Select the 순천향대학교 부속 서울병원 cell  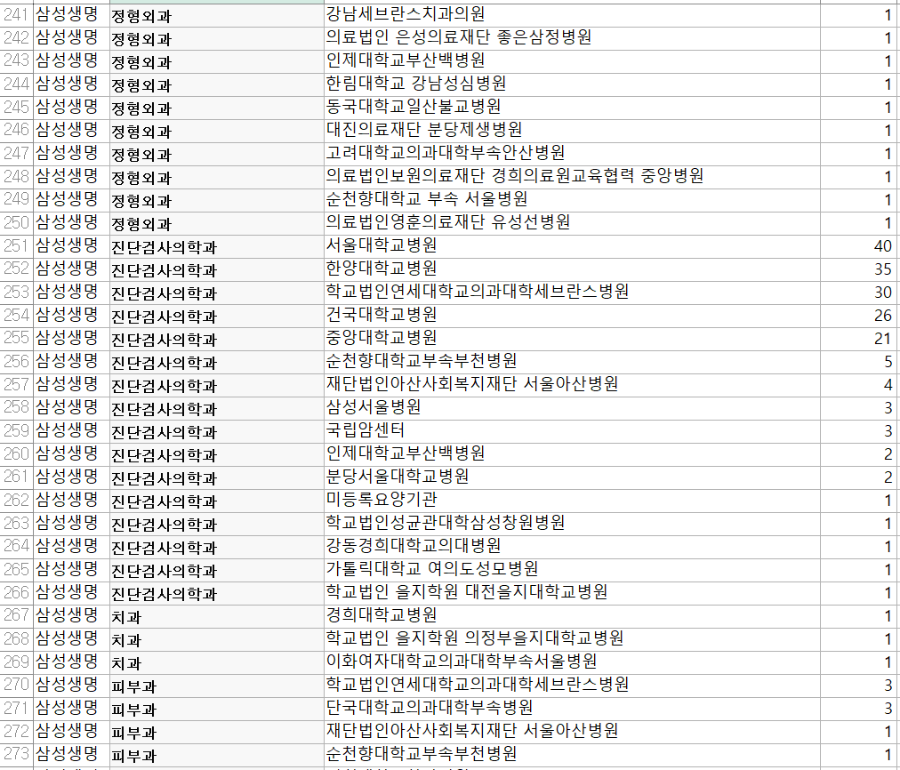pos(572,200)
